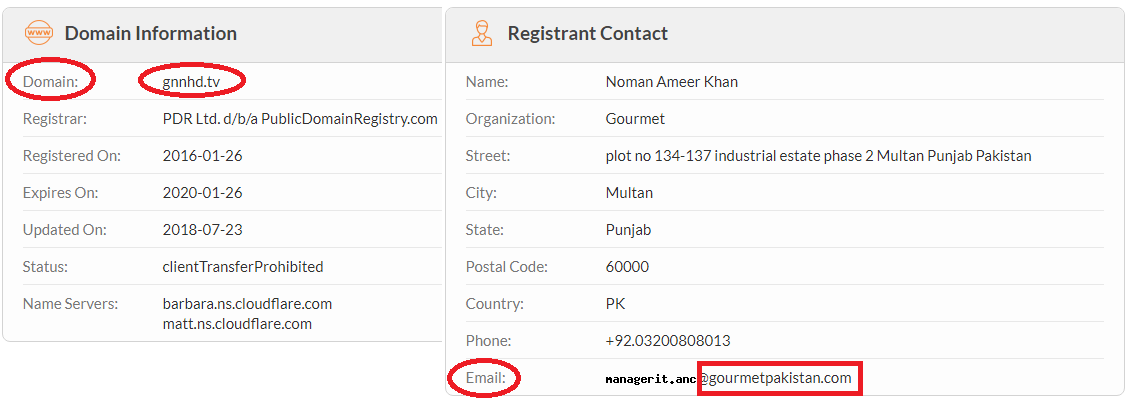Click the organization value Gourmet
1126x400 pixels.
point(635,119)
